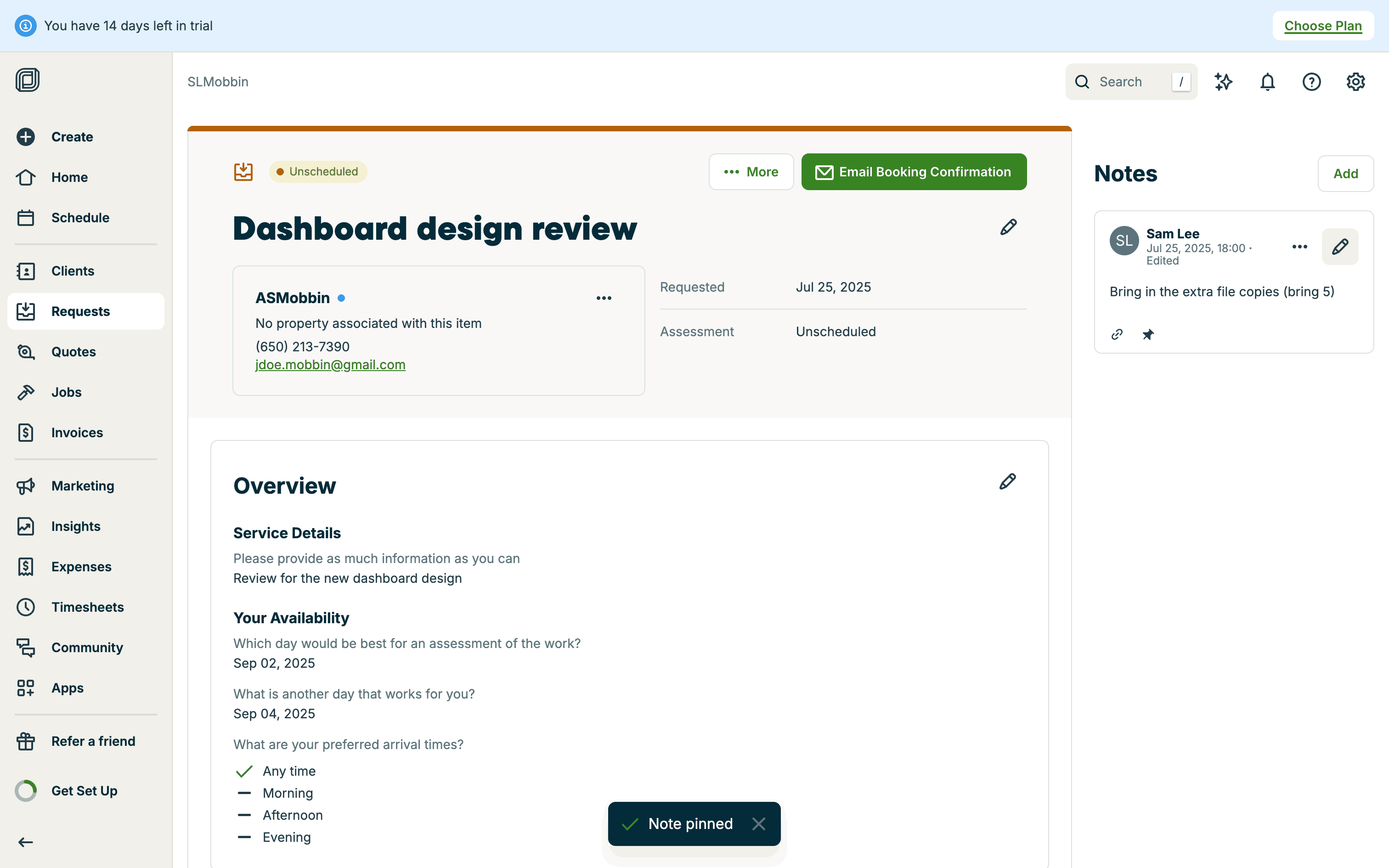Click the link icon on Sam Lee's note

1117,334
